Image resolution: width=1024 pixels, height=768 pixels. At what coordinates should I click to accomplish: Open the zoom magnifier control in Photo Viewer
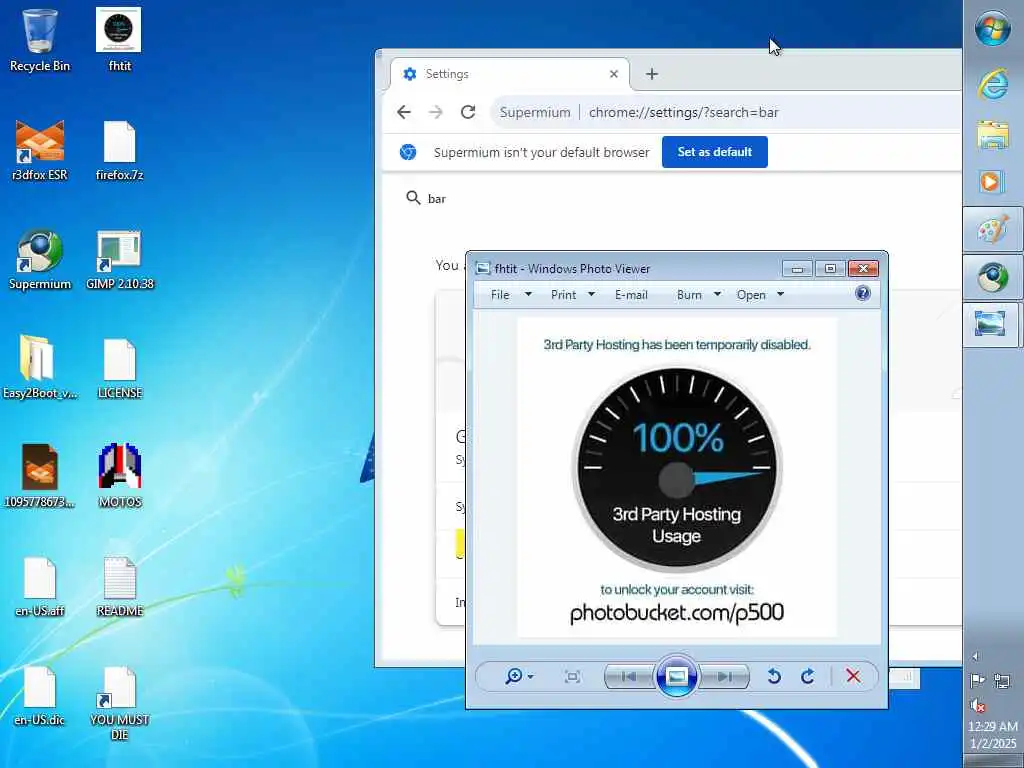[519, 677]
